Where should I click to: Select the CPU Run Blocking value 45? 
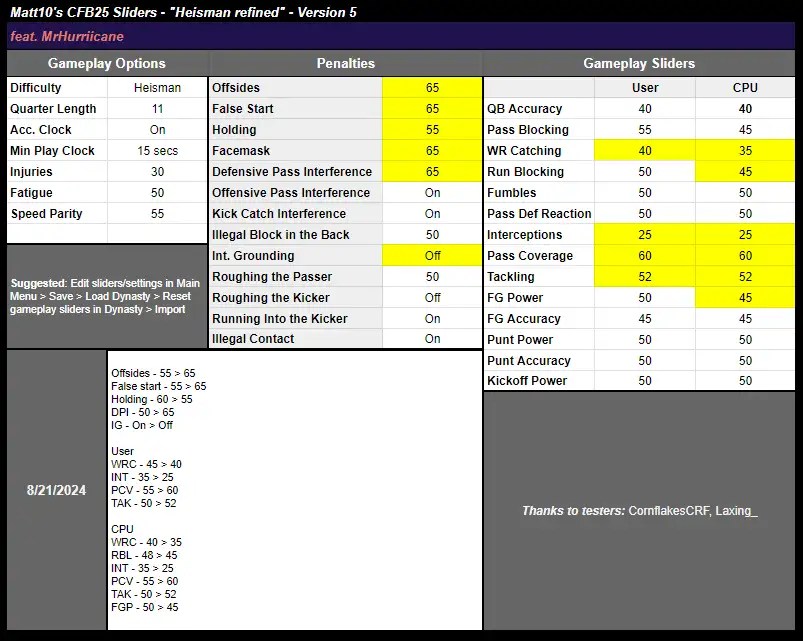(x=745, y=172)
